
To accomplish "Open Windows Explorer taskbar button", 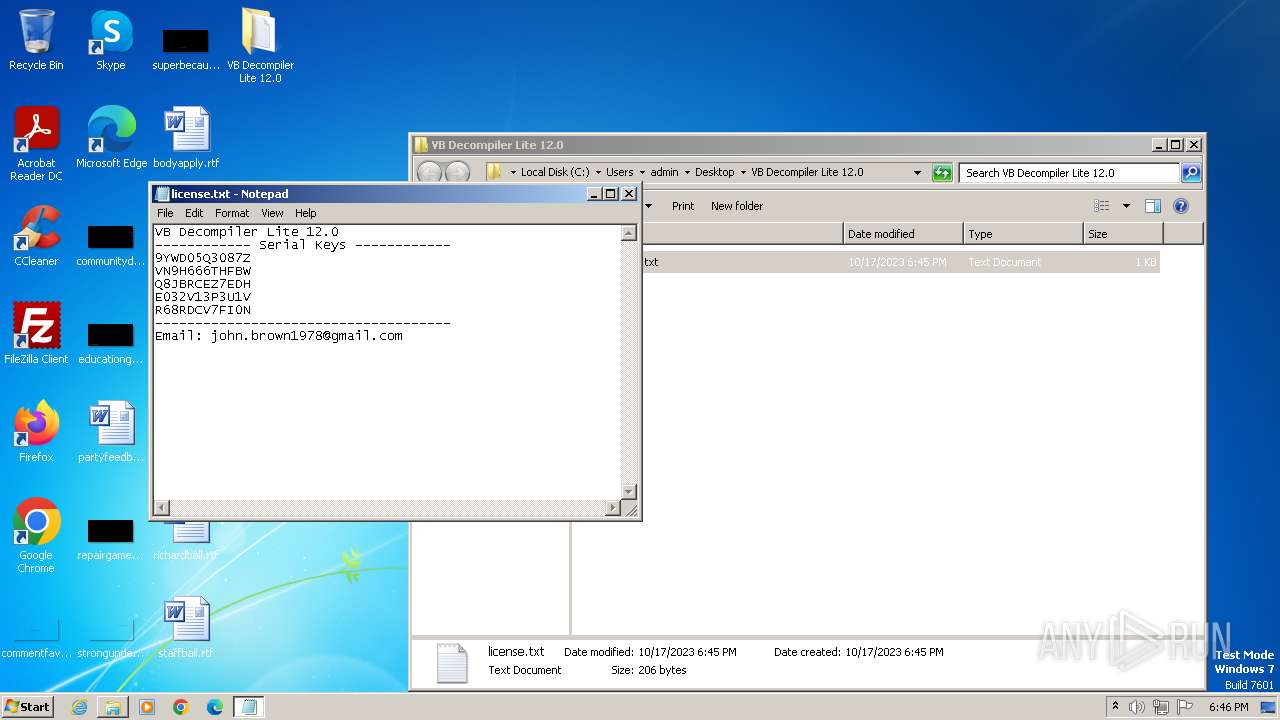I will click(x=113, y=707).
